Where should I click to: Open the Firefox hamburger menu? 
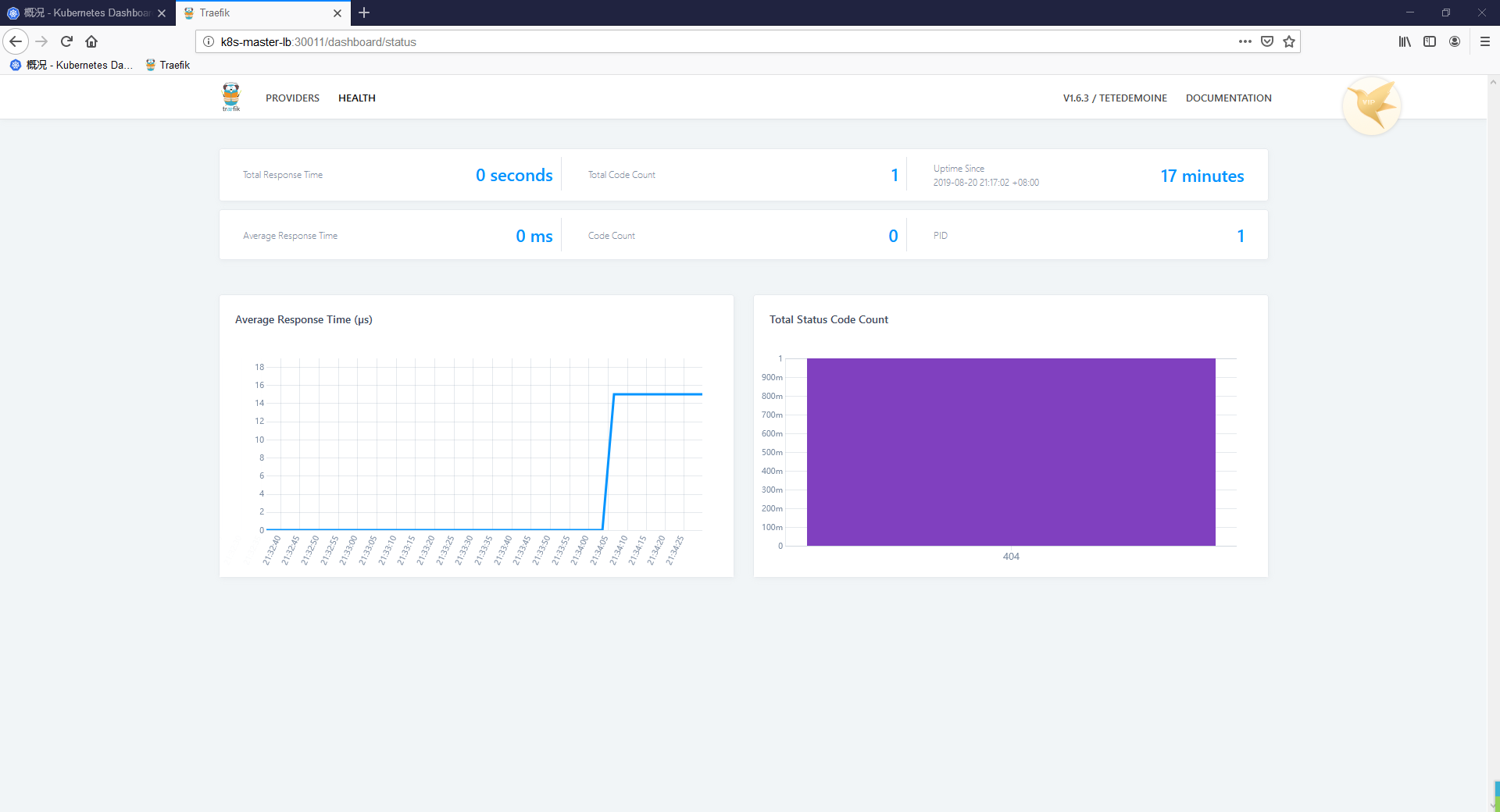1485,41
